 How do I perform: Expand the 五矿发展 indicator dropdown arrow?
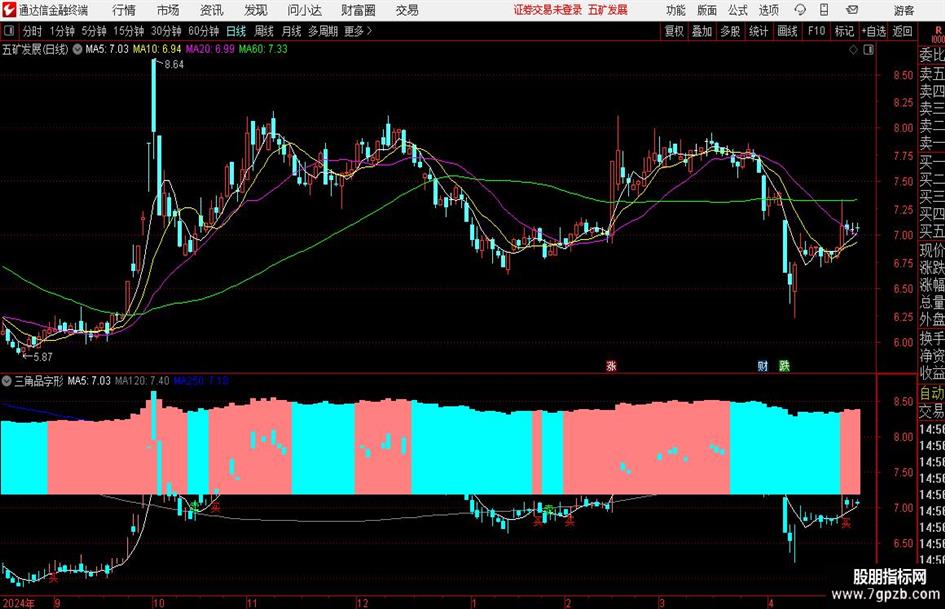click(77, 49)
